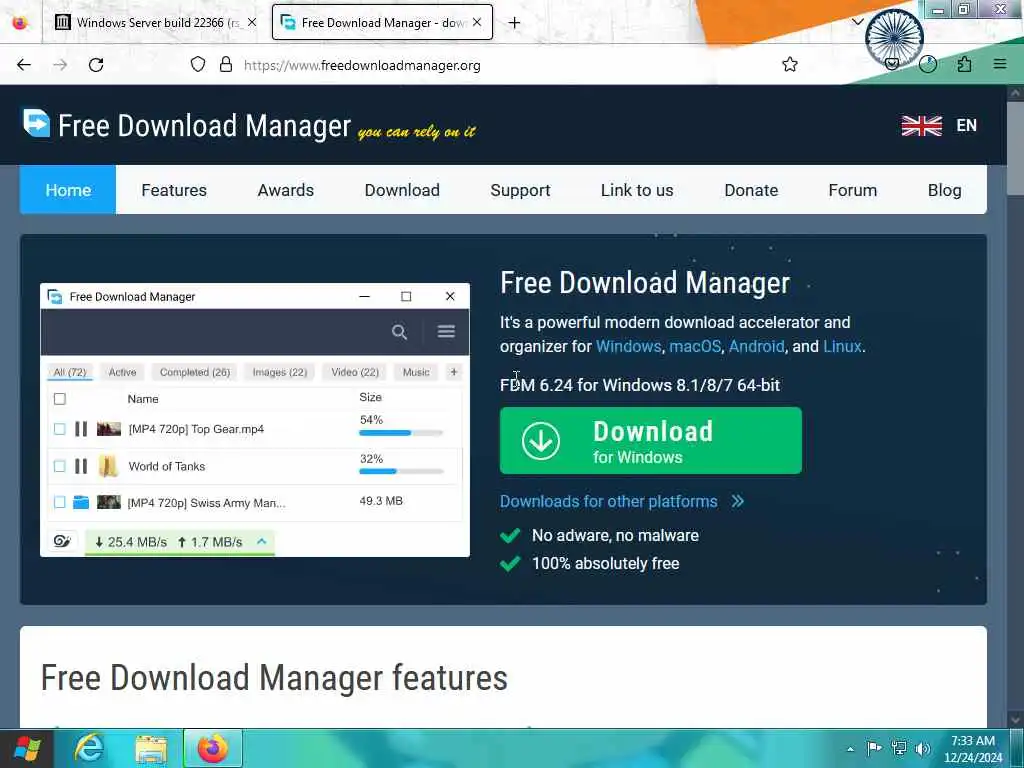Screen dimensions: 1024x768
Task: Click the Free Download Manager site logo
Action: (x=186, y=125)
